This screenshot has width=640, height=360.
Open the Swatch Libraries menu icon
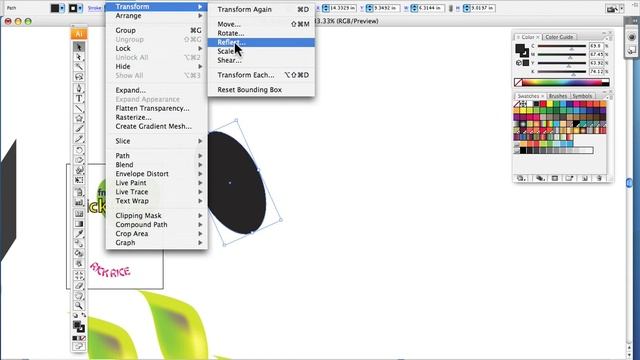point(521,178)
